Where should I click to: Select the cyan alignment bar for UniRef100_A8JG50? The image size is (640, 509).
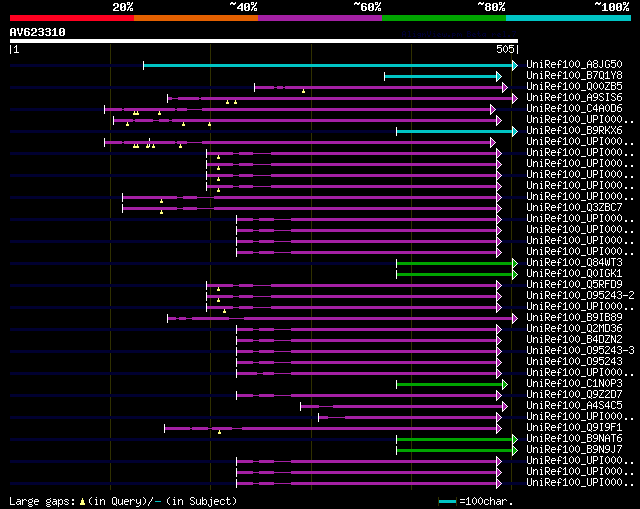point(331,65)
